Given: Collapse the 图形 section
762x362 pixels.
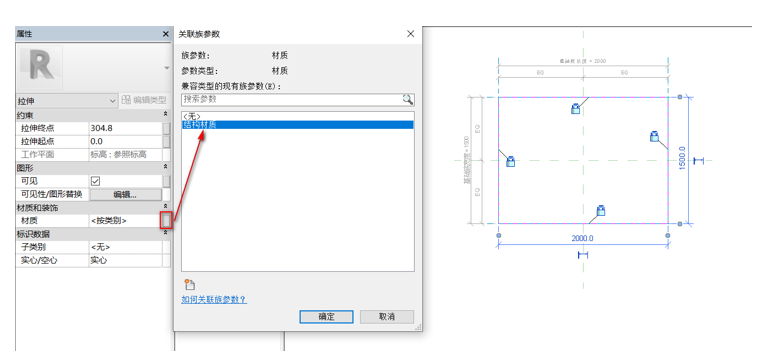Looking at the screenshot, I should [x=165, y=167].
